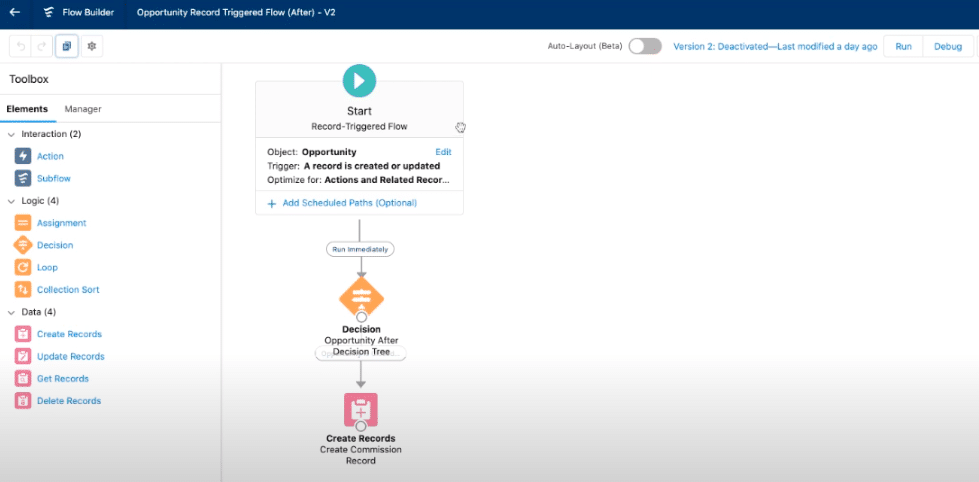Collapse the Data section chevron
This screenshot has width=979, height=482.
point(11,312)
